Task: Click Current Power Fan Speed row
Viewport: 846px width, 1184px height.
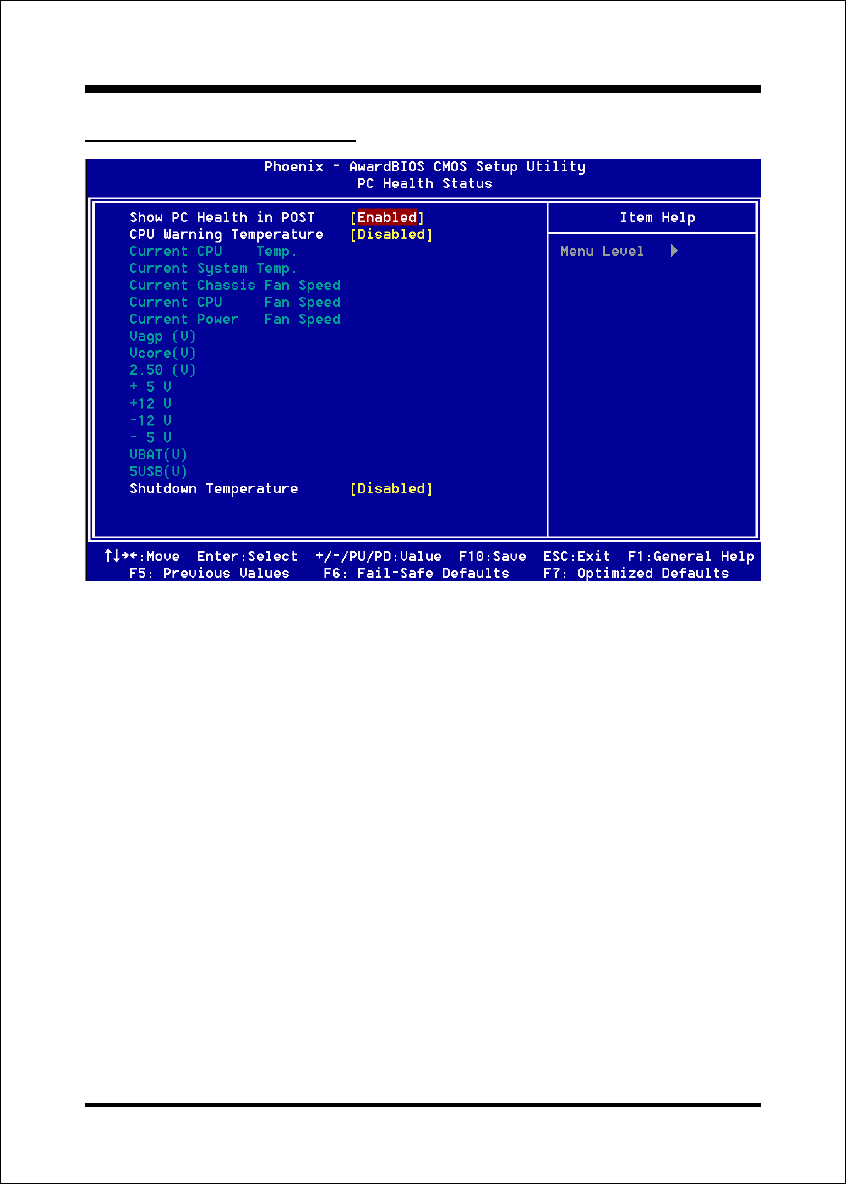Action: (235, 319)
